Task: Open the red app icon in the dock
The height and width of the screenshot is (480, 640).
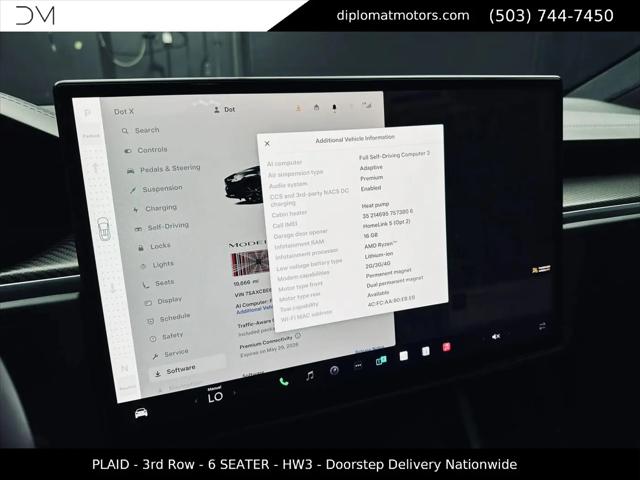Action: click(x=446, y=347)
